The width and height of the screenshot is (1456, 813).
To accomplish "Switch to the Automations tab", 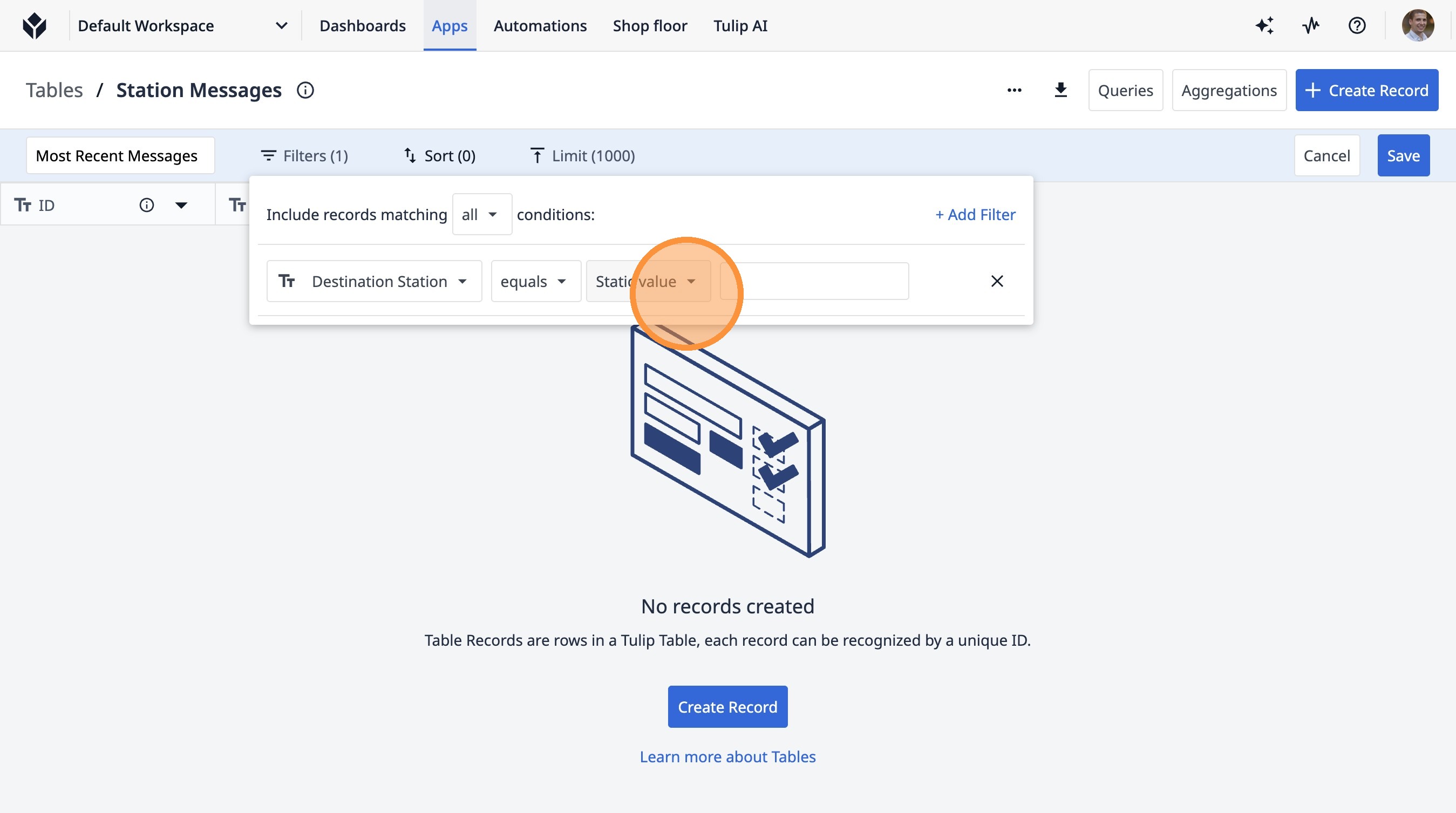I will point(540,26).
